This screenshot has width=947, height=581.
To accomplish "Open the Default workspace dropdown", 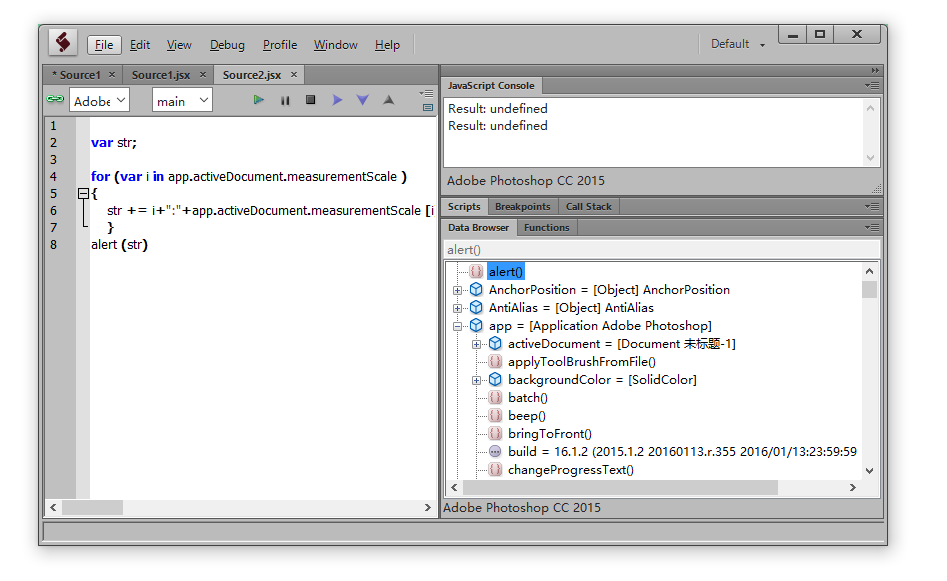I will click(737, 44).
